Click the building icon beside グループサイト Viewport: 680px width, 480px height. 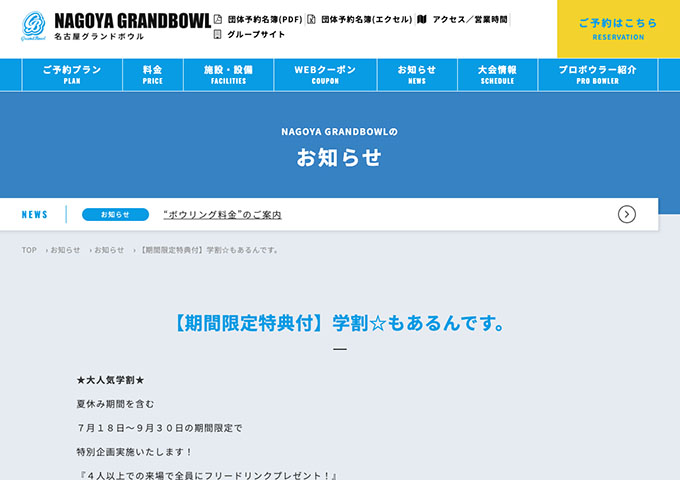coord(218,34)
